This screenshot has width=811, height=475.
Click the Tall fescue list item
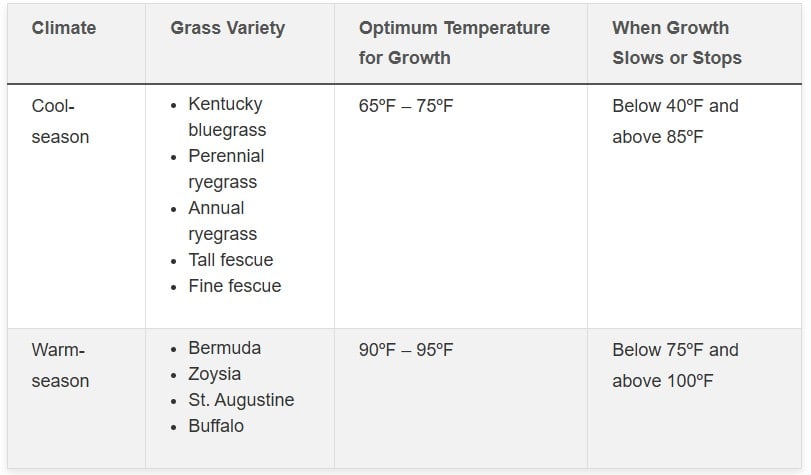(230, 260)
